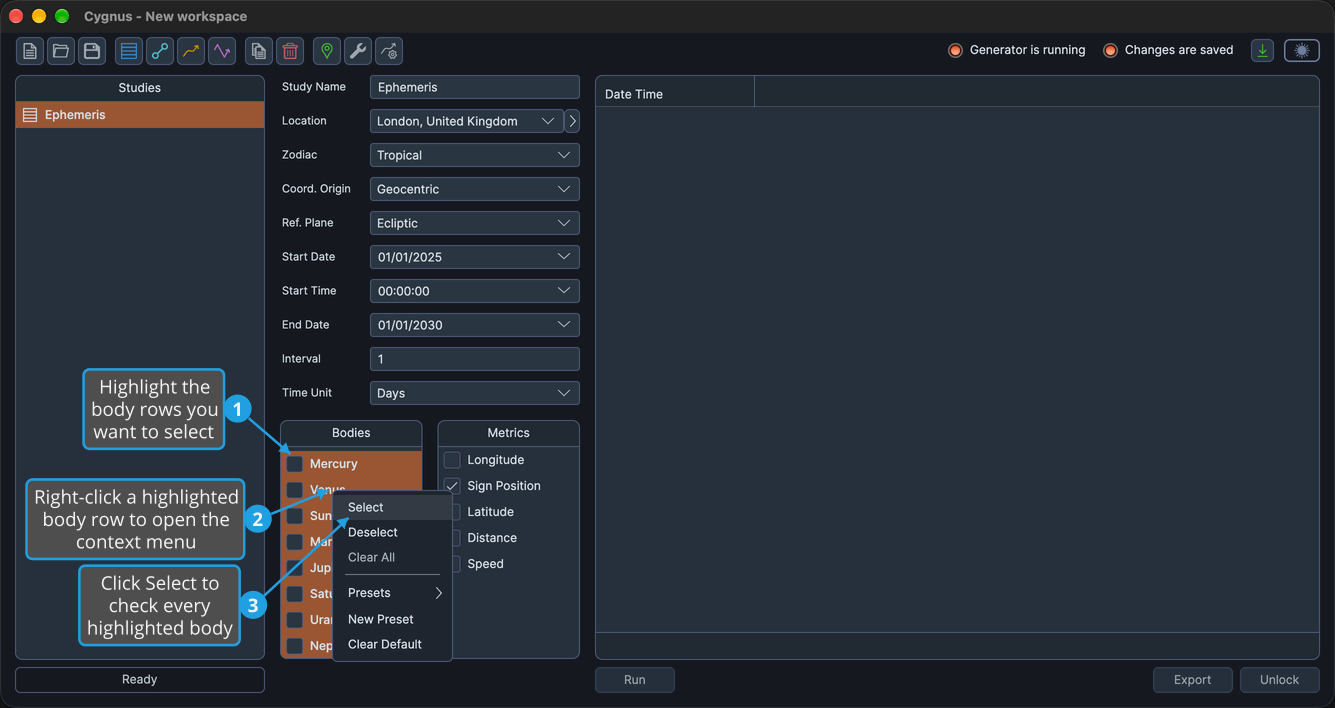Viewport: 1335px width, 708px height.
Task: Choose Deselect in the context menu
Action: point(393,532)
